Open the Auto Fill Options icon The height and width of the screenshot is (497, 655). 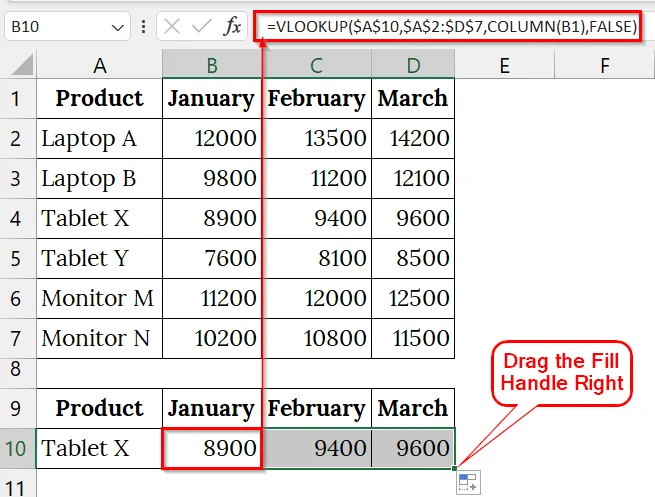click(468, 482)
